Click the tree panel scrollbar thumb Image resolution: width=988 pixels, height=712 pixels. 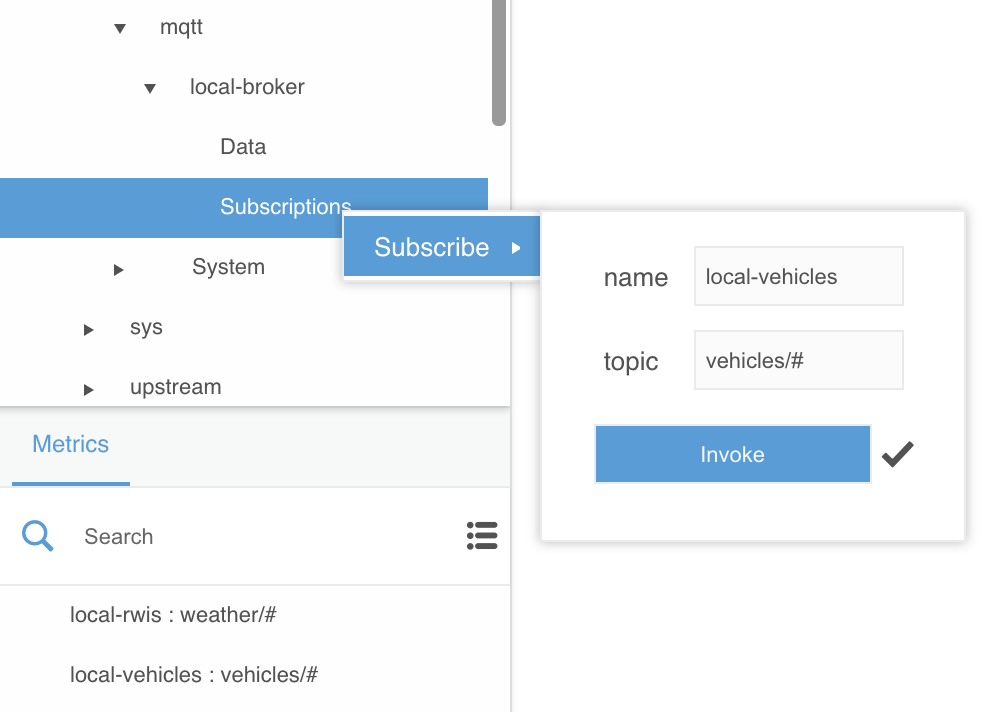tap(499, 63)
